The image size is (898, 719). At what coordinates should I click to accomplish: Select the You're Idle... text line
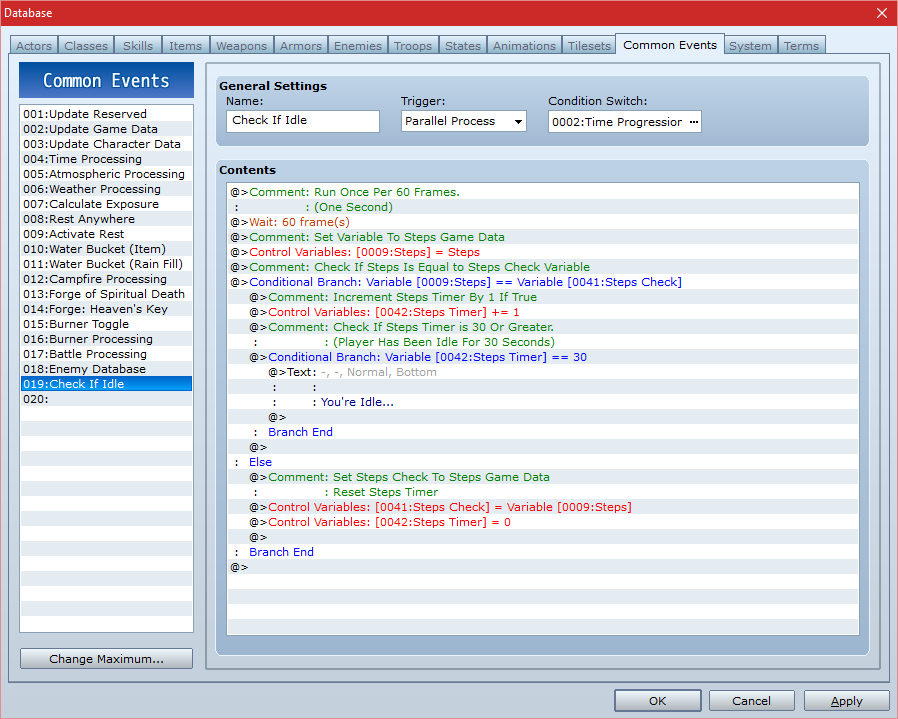[x=543, y=402]
